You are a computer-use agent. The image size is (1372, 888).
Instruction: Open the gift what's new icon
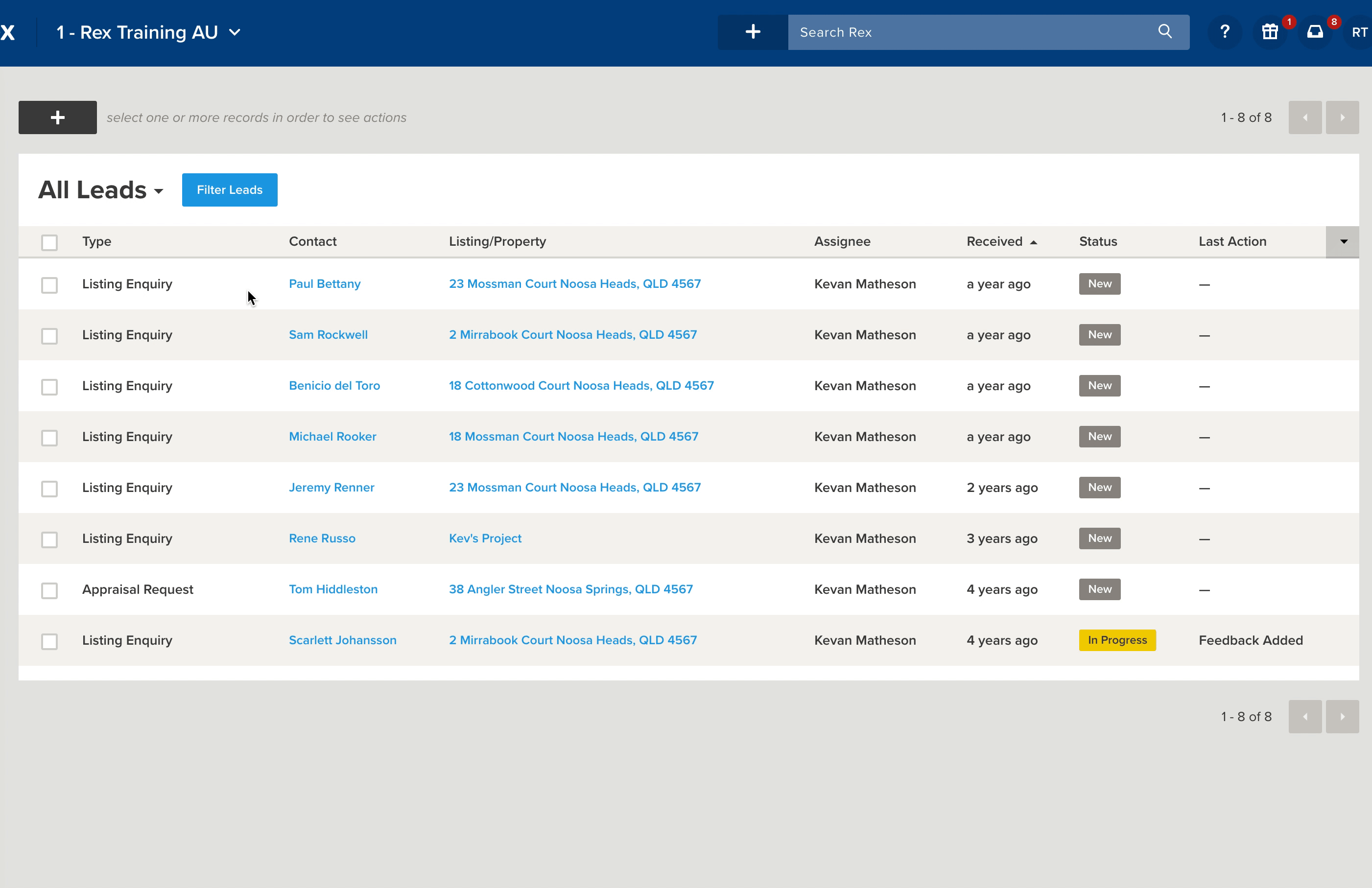tap(1269, 32)
